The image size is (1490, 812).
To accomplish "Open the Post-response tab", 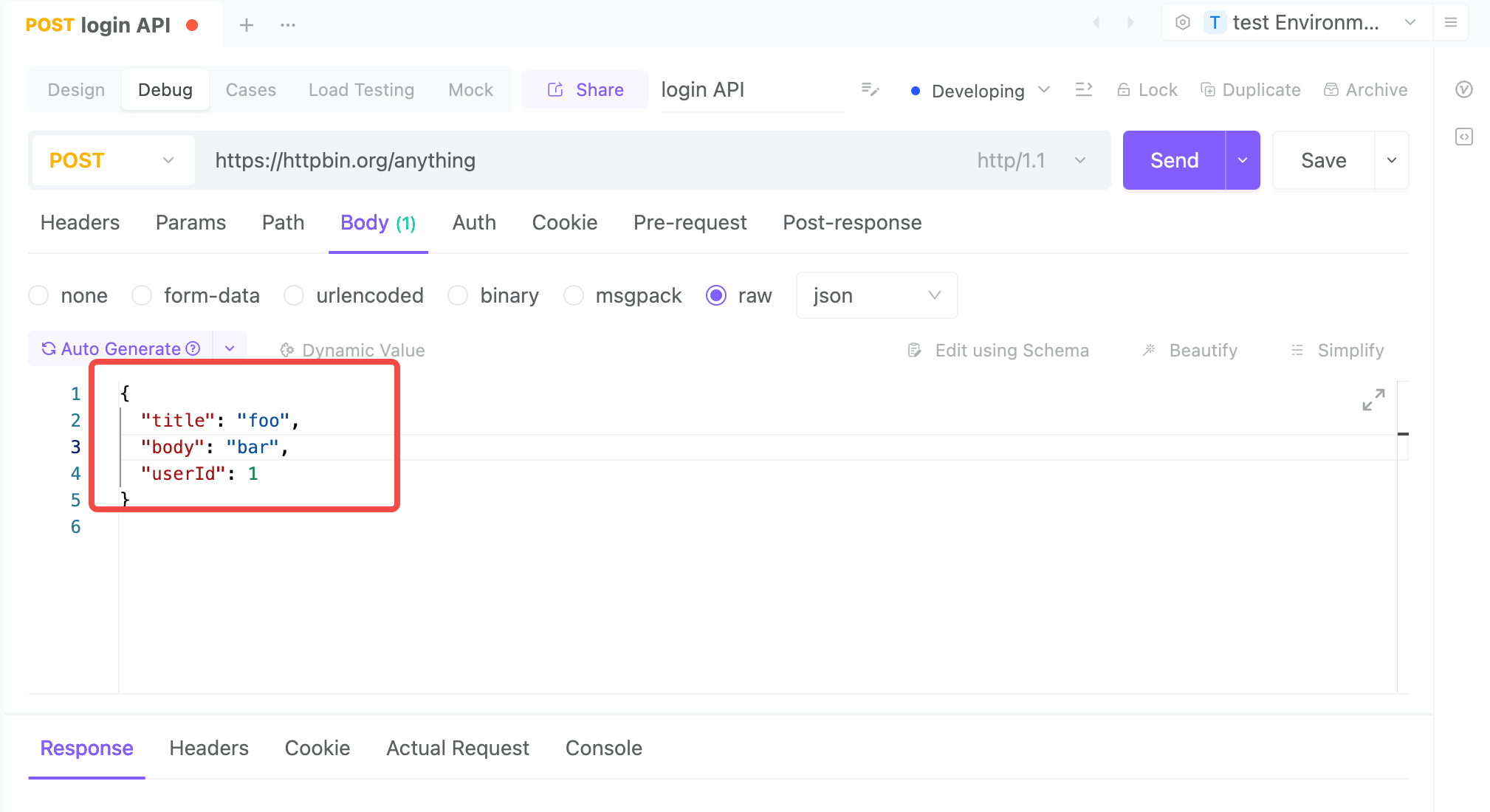I will (x=852, y=222).
